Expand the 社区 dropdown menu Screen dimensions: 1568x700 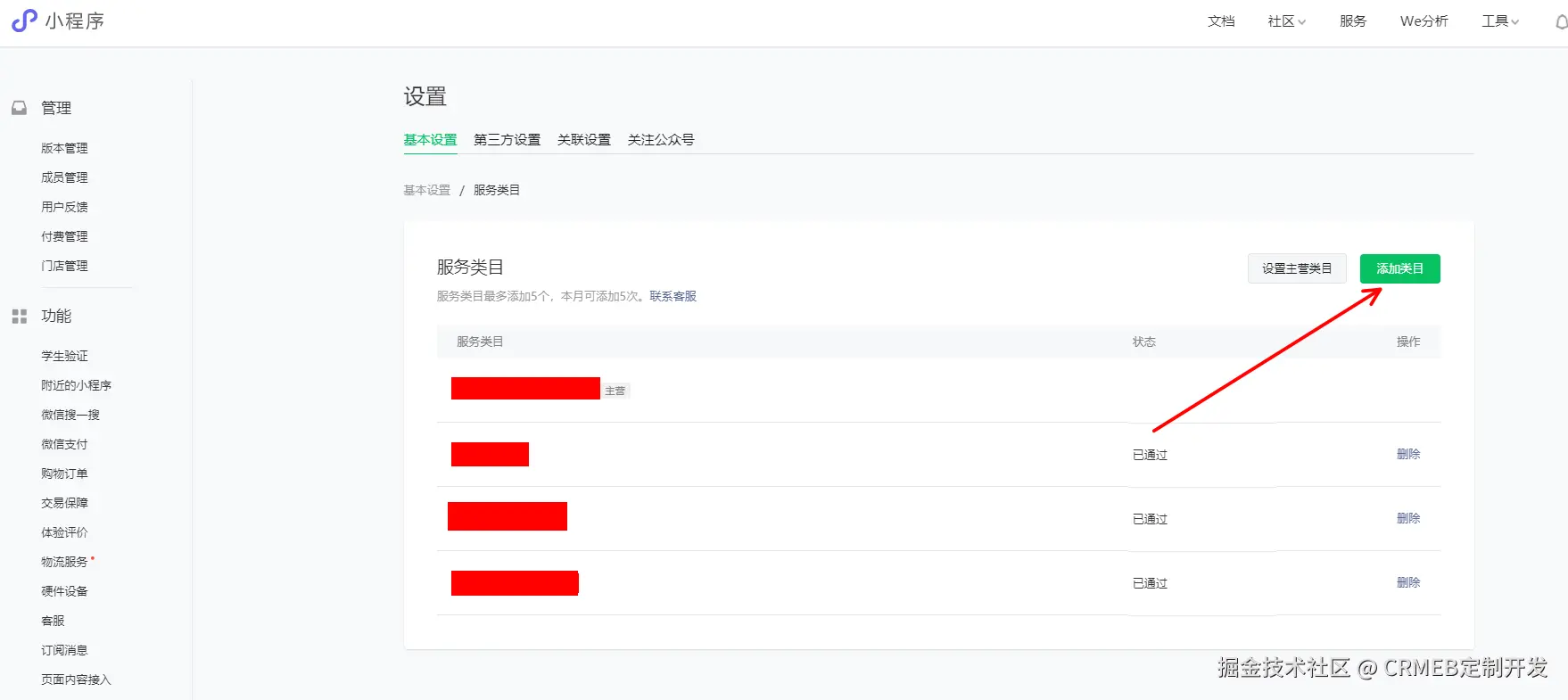click(x=1286, y=21)
